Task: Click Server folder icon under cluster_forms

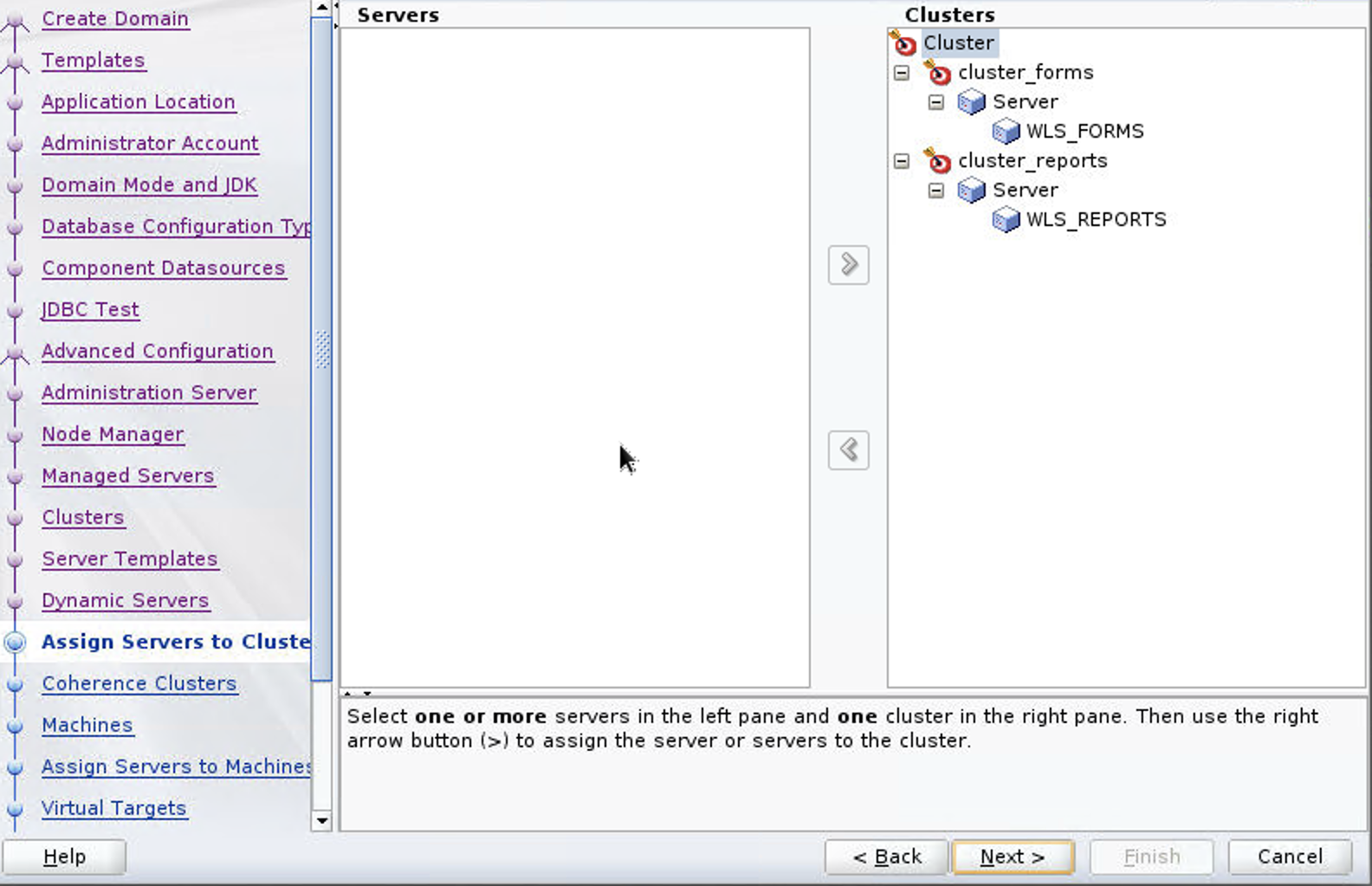Action: click(x=971, y=102)
